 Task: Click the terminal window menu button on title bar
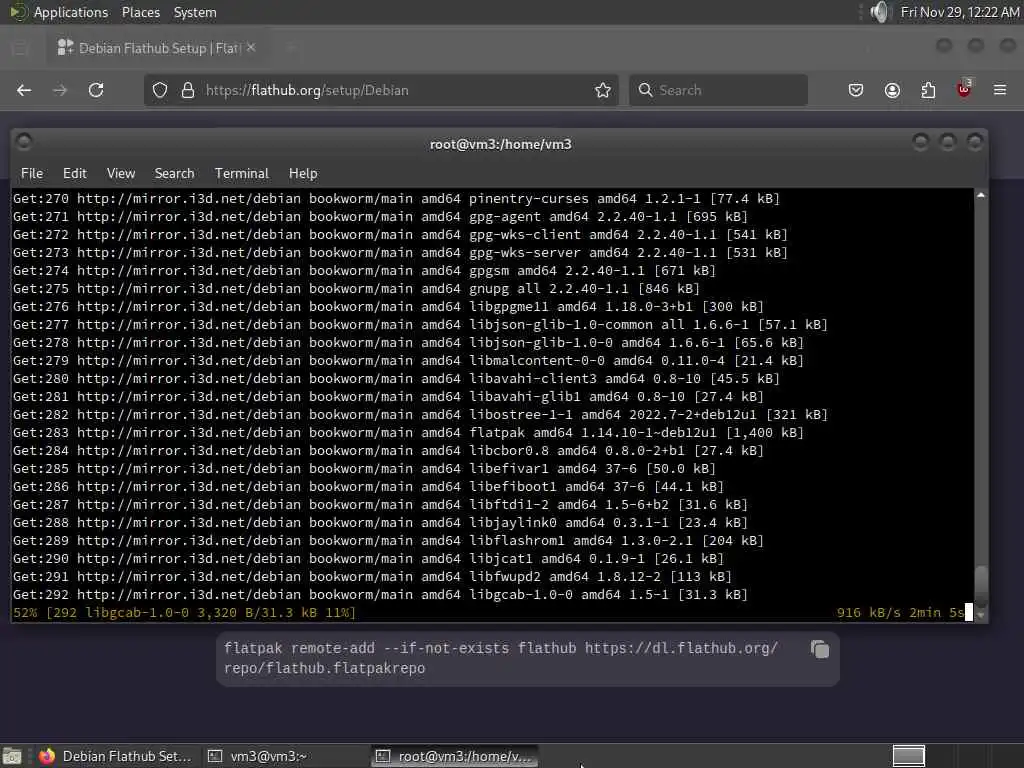tap(24, 142)
